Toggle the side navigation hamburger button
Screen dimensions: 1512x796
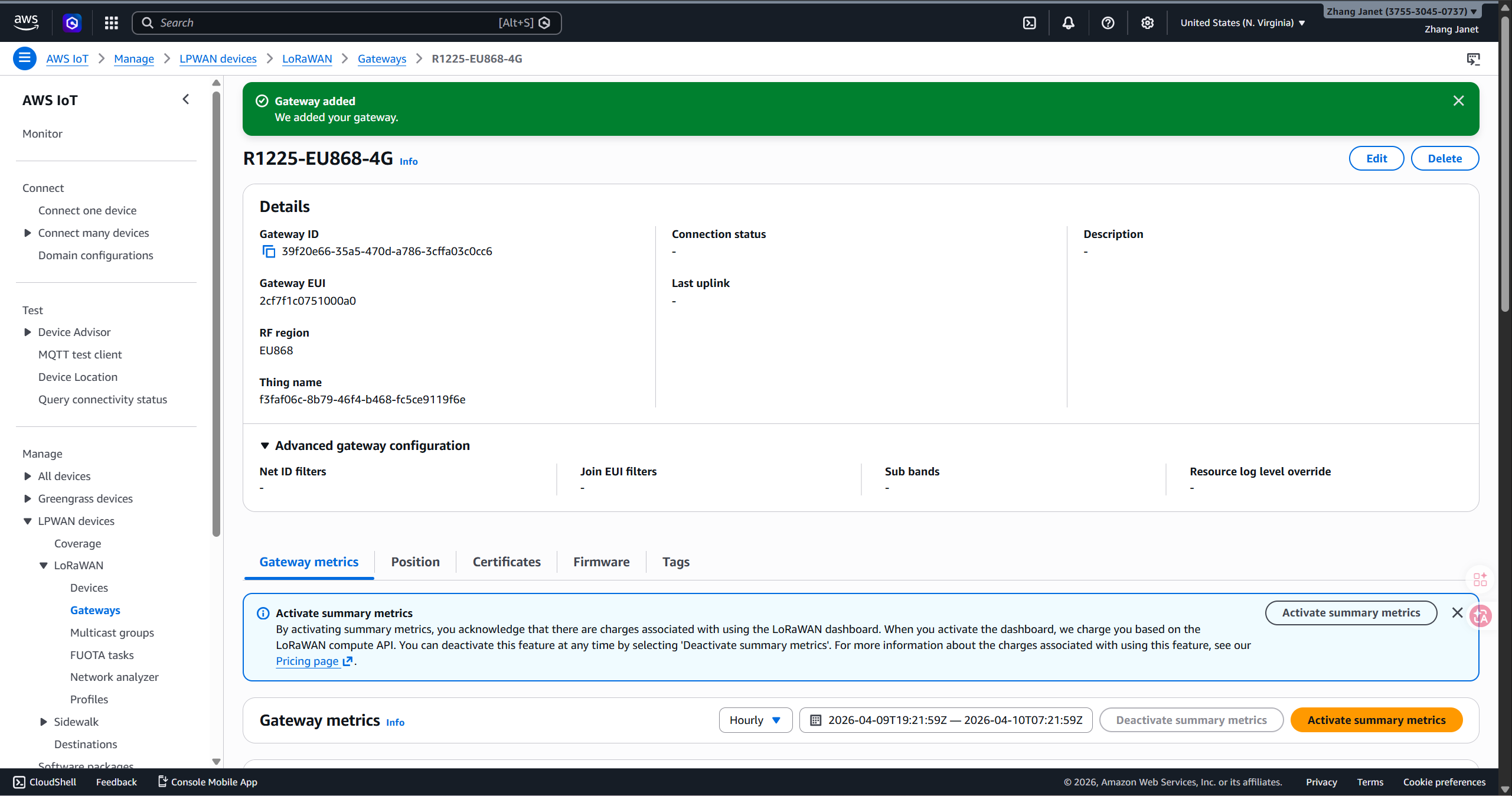[x=24, y=58]
